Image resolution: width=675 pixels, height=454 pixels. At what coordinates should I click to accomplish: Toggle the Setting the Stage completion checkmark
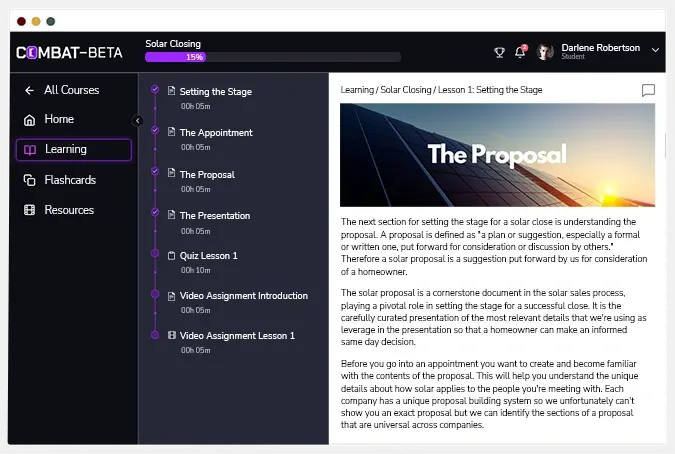(155, 89)
